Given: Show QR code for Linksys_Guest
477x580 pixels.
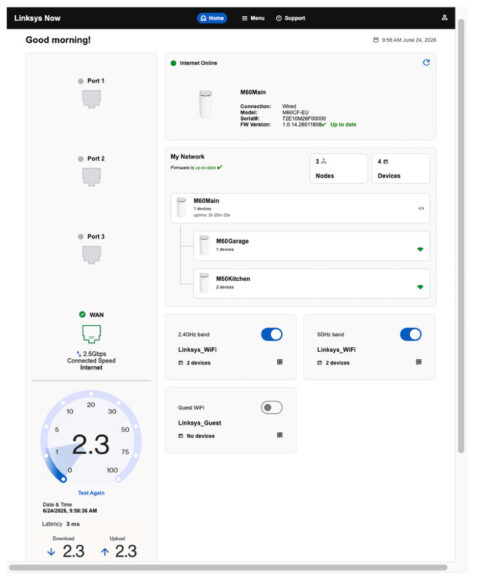Looking at the screenshot, I should [x=280, y=435].
